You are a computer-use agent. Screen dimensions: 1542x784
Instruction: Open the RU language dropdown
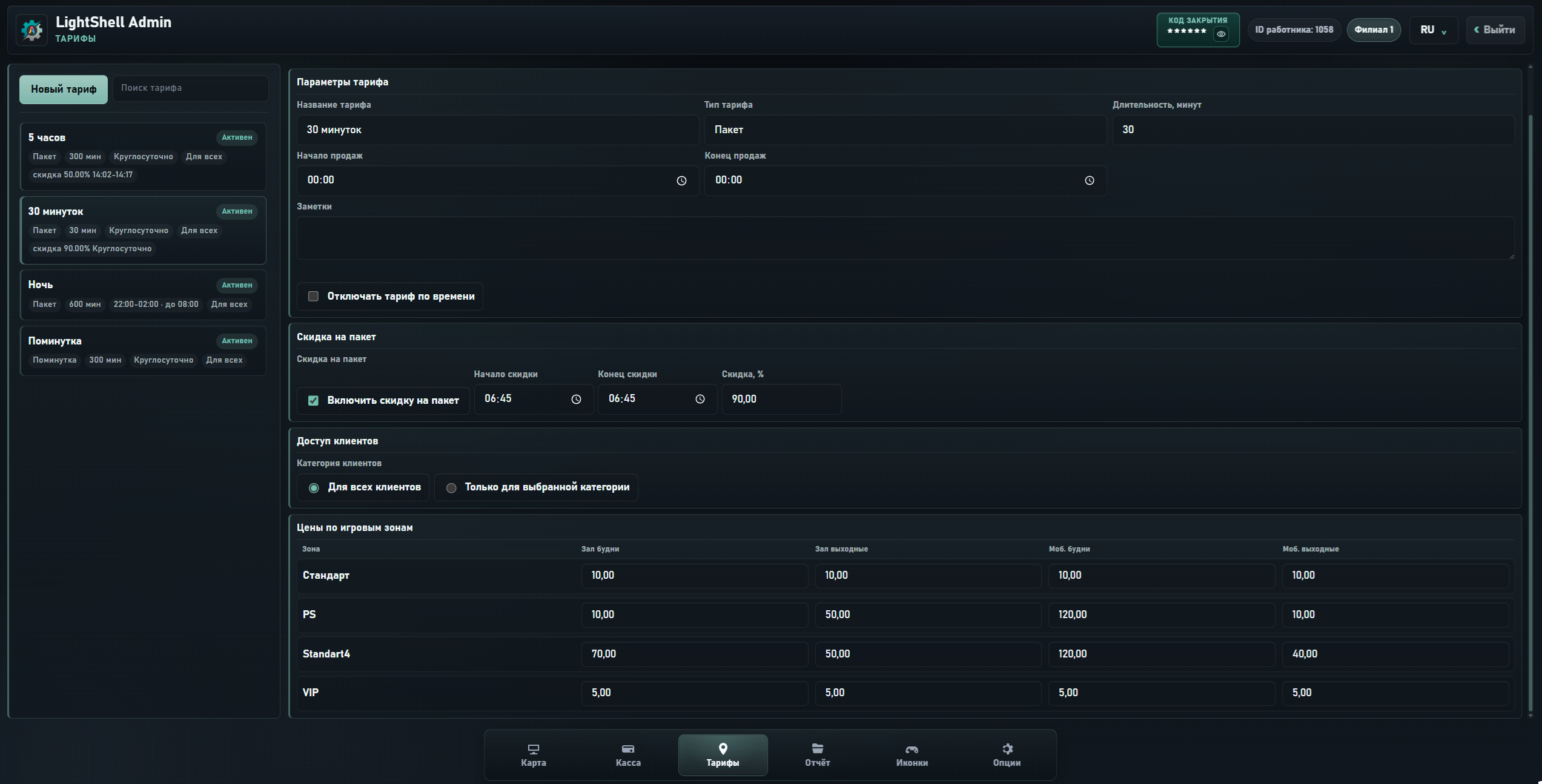tap(1433, 30)
